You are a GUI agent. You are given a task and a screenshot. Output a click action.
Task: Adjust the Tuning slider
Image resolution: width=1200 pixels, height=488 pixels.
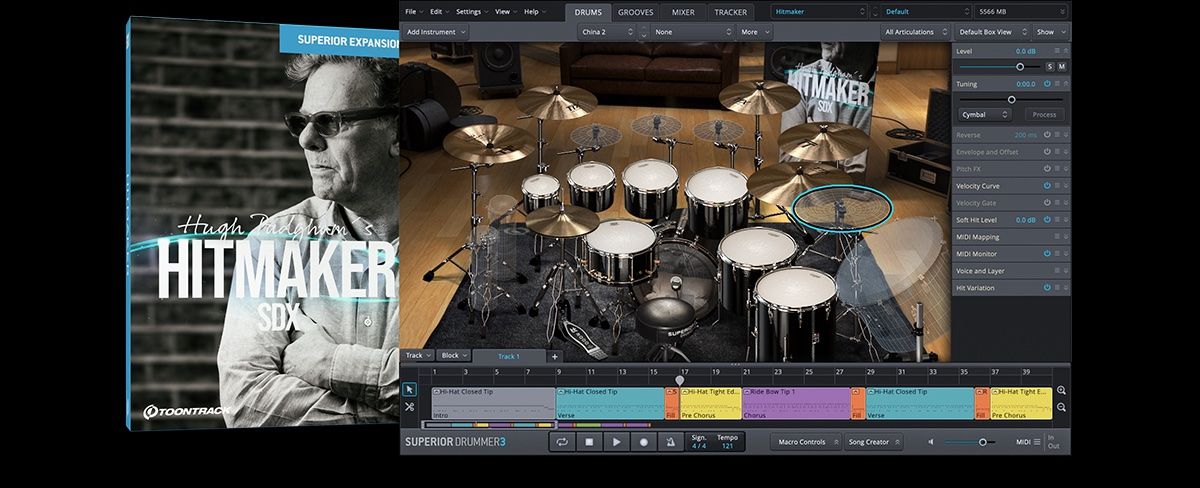click(x=1011, y=99)
